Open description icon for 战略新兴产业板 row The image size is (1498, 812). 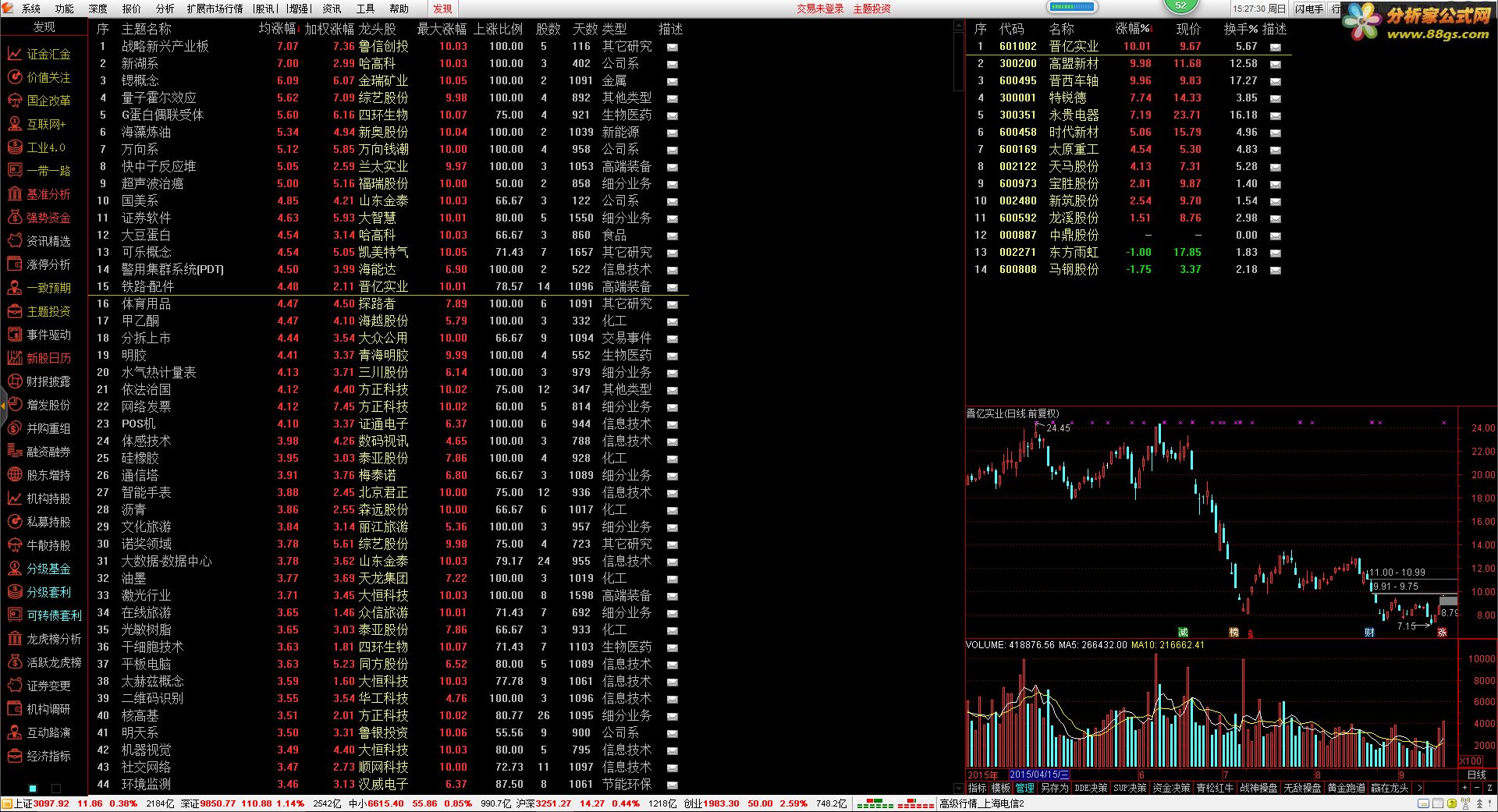672,47
